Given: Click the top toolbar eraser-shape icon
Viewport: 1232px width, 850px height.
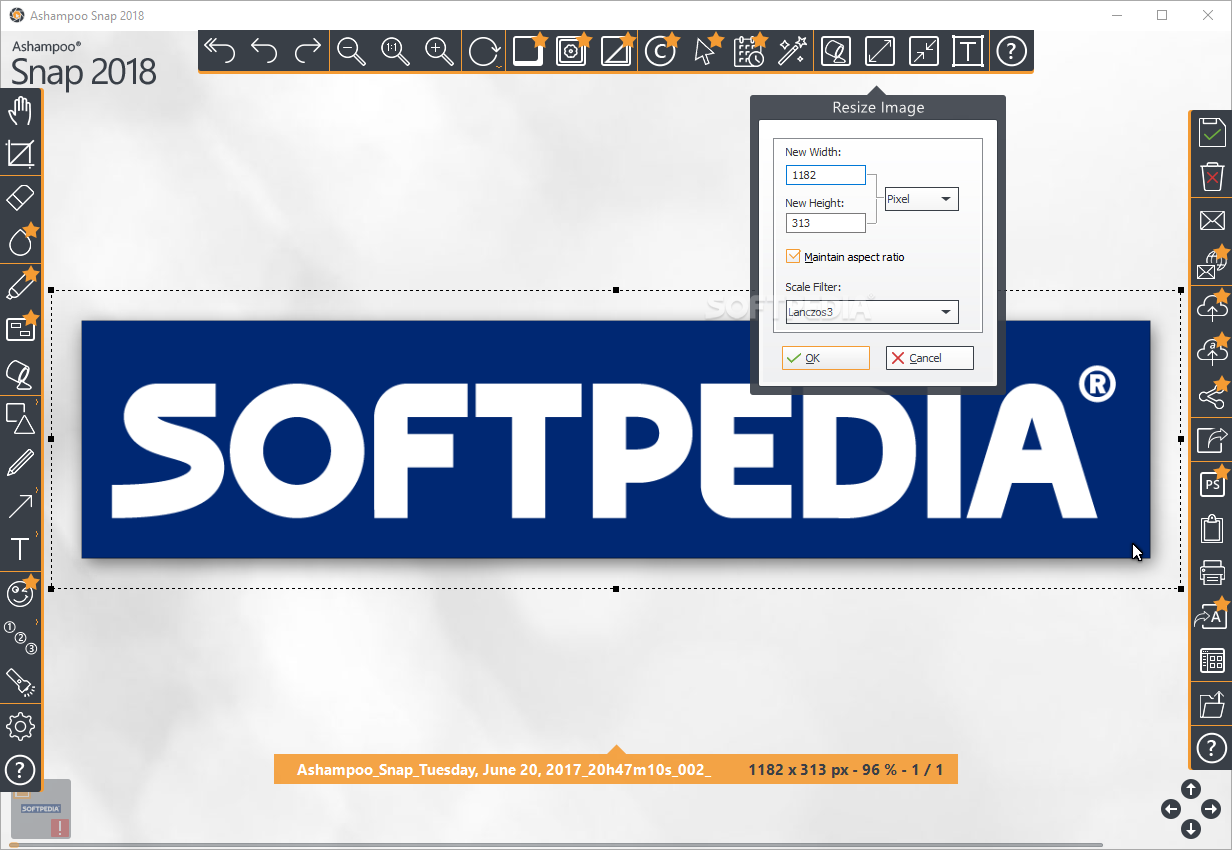Looking at the screenshot, I should coord(836,50).
